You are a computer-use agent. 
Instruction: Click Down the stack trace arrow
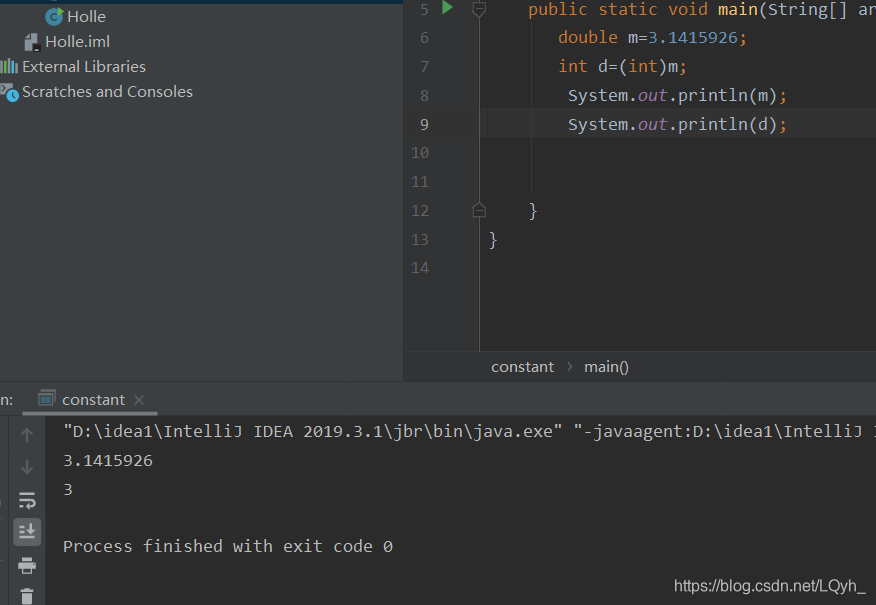(x=27, y=467)
